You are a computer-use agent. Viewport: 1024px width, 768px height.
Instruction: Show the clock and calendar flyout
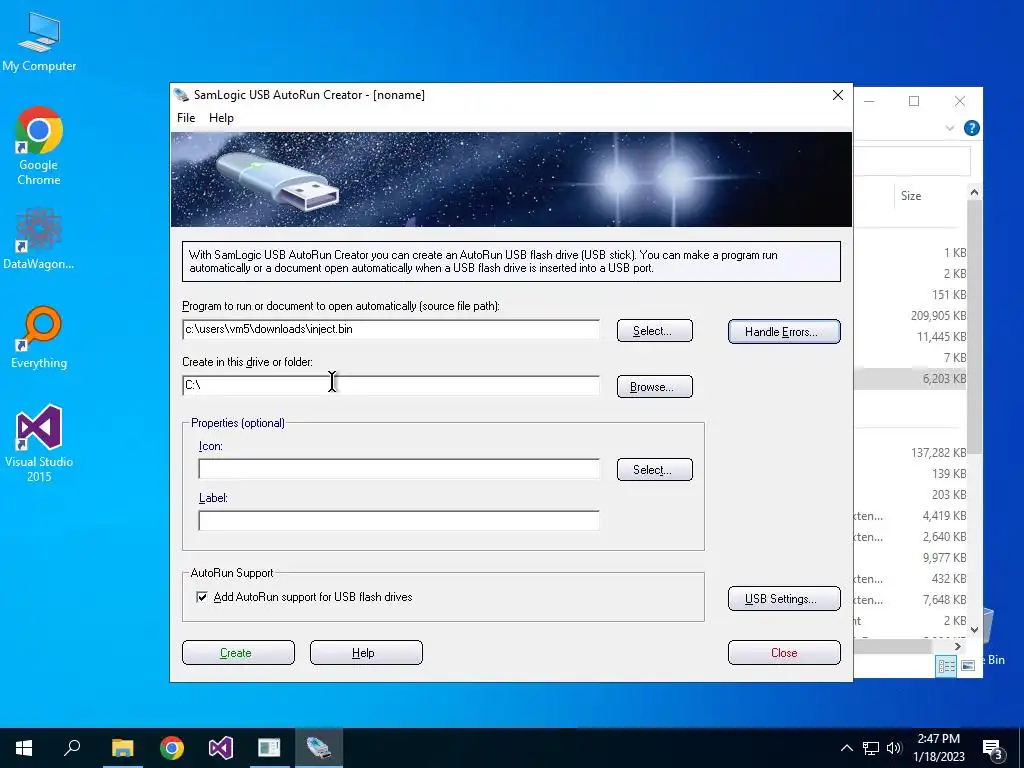[938, 748]
